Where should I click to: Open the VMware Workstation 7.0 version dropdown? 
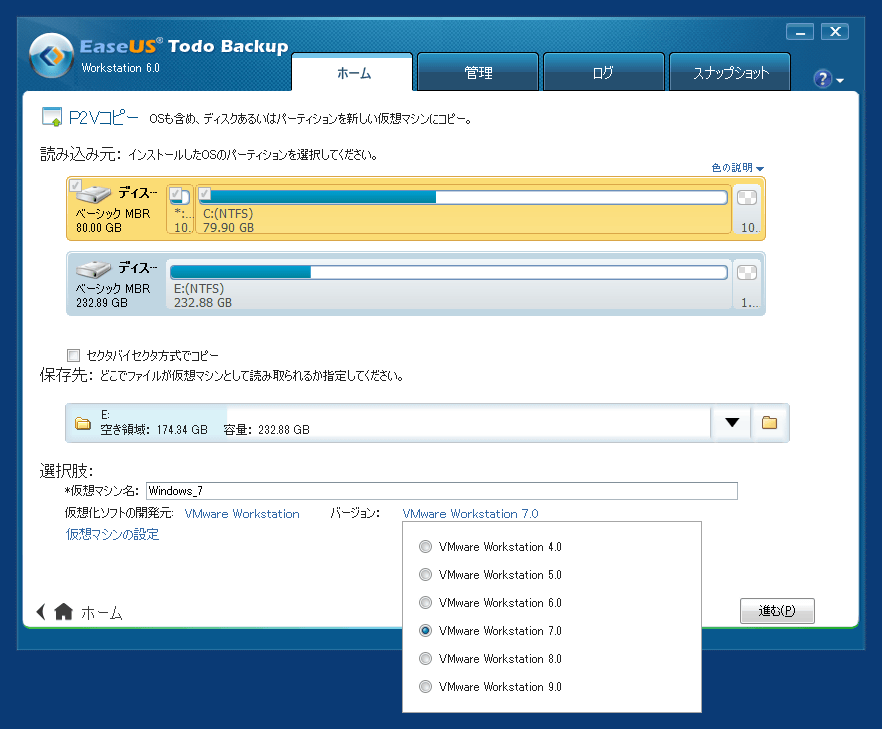click(x=470, y=514)
